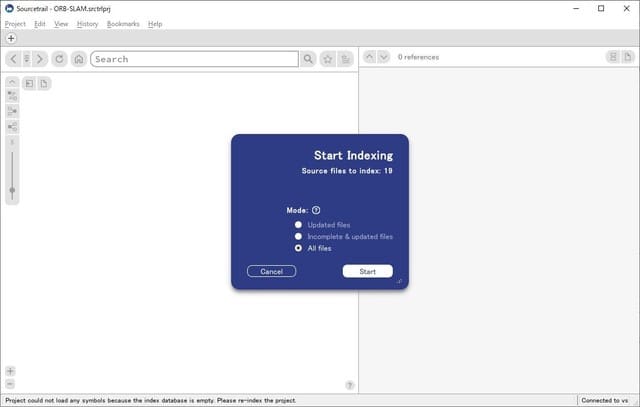The height and width of the screenshot is (407, 640).
Task: Open the Project menu
Action: 15,24
